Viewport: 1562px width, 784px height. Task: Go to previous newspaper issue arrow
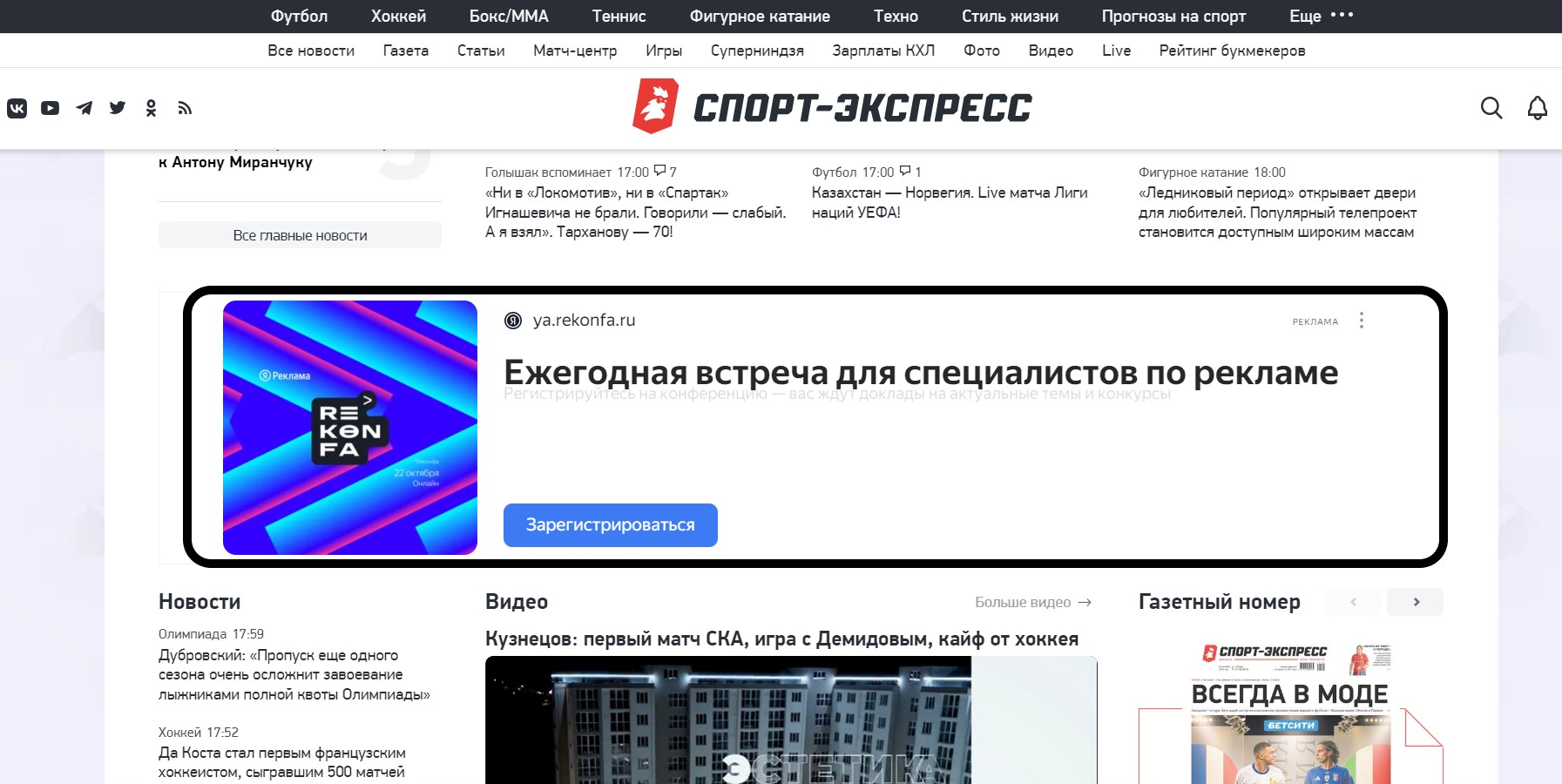tap(1353, 602)
